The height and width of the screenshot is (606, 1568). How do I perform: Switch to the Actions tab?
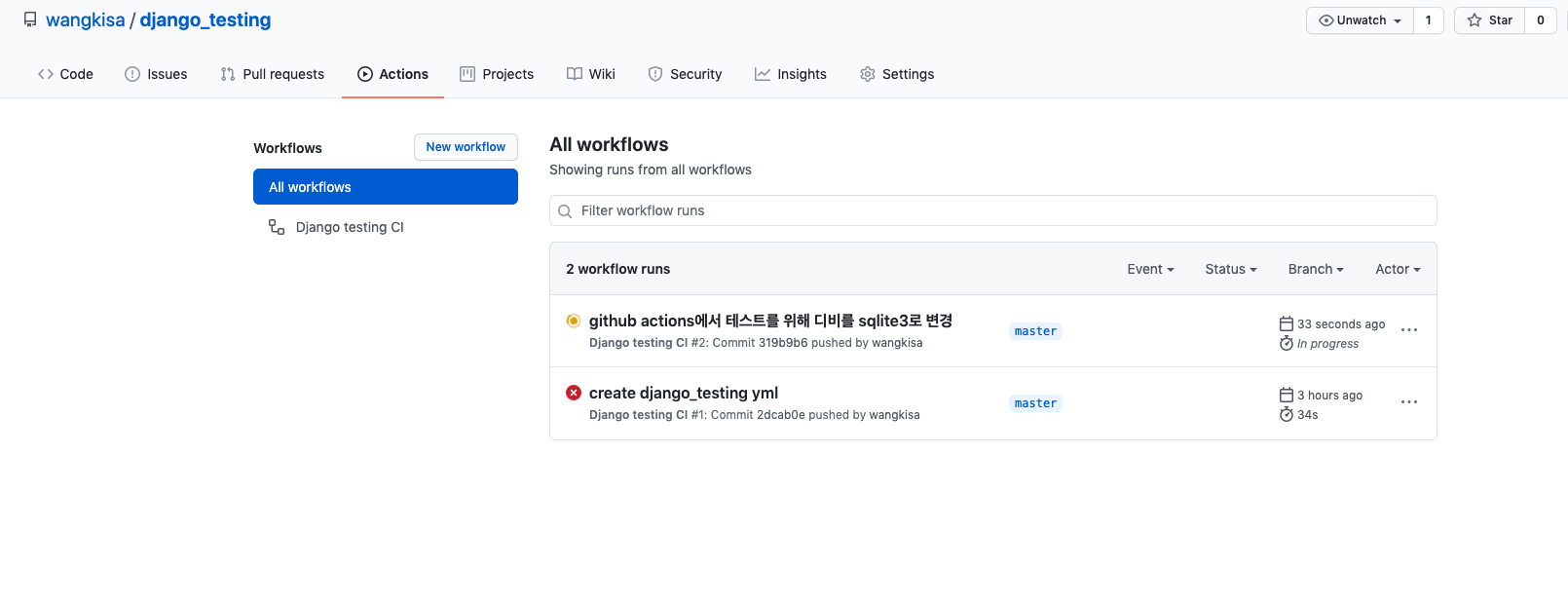pos(392,74)
